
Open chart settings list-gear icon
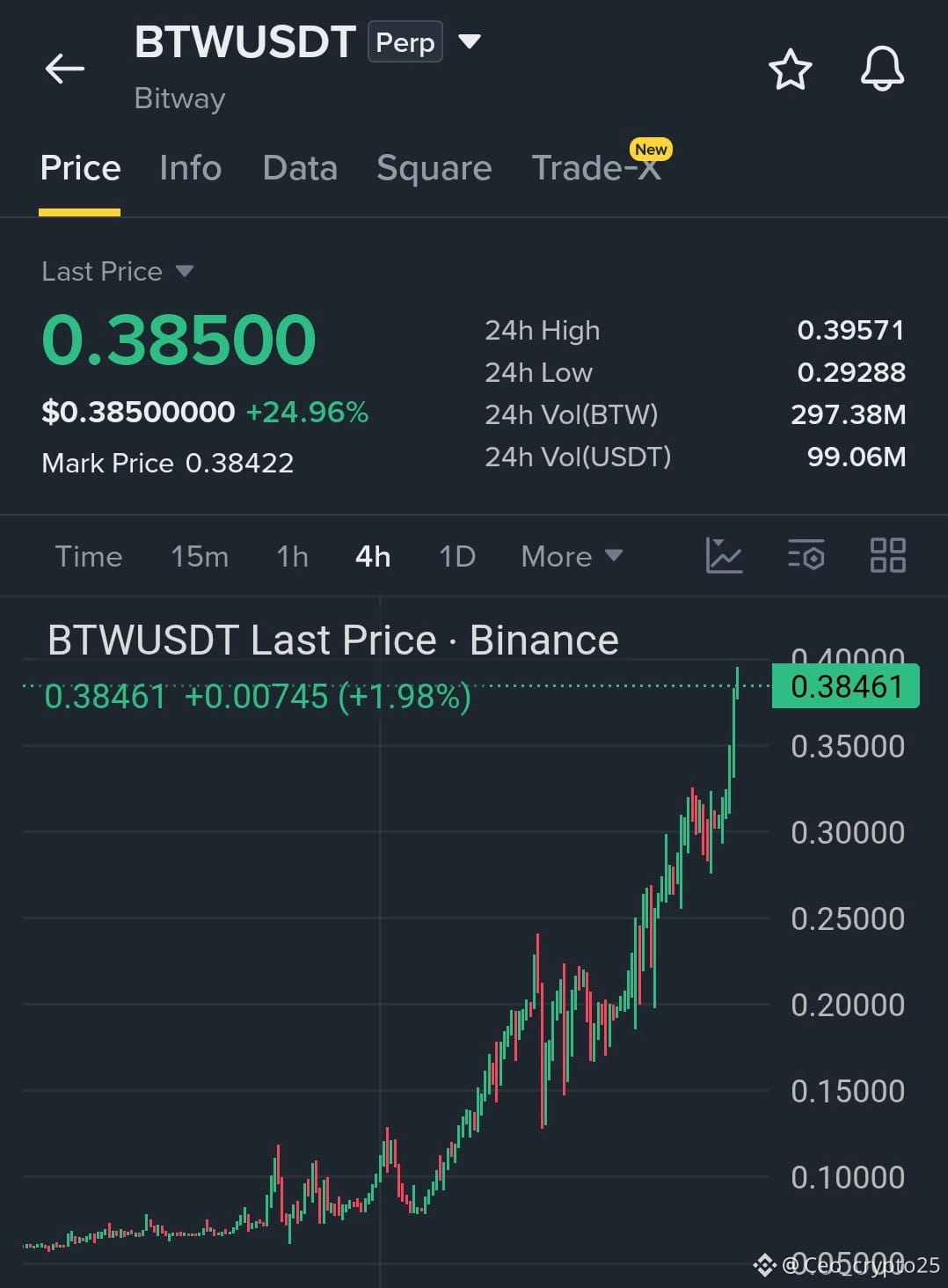pos(806,556)
